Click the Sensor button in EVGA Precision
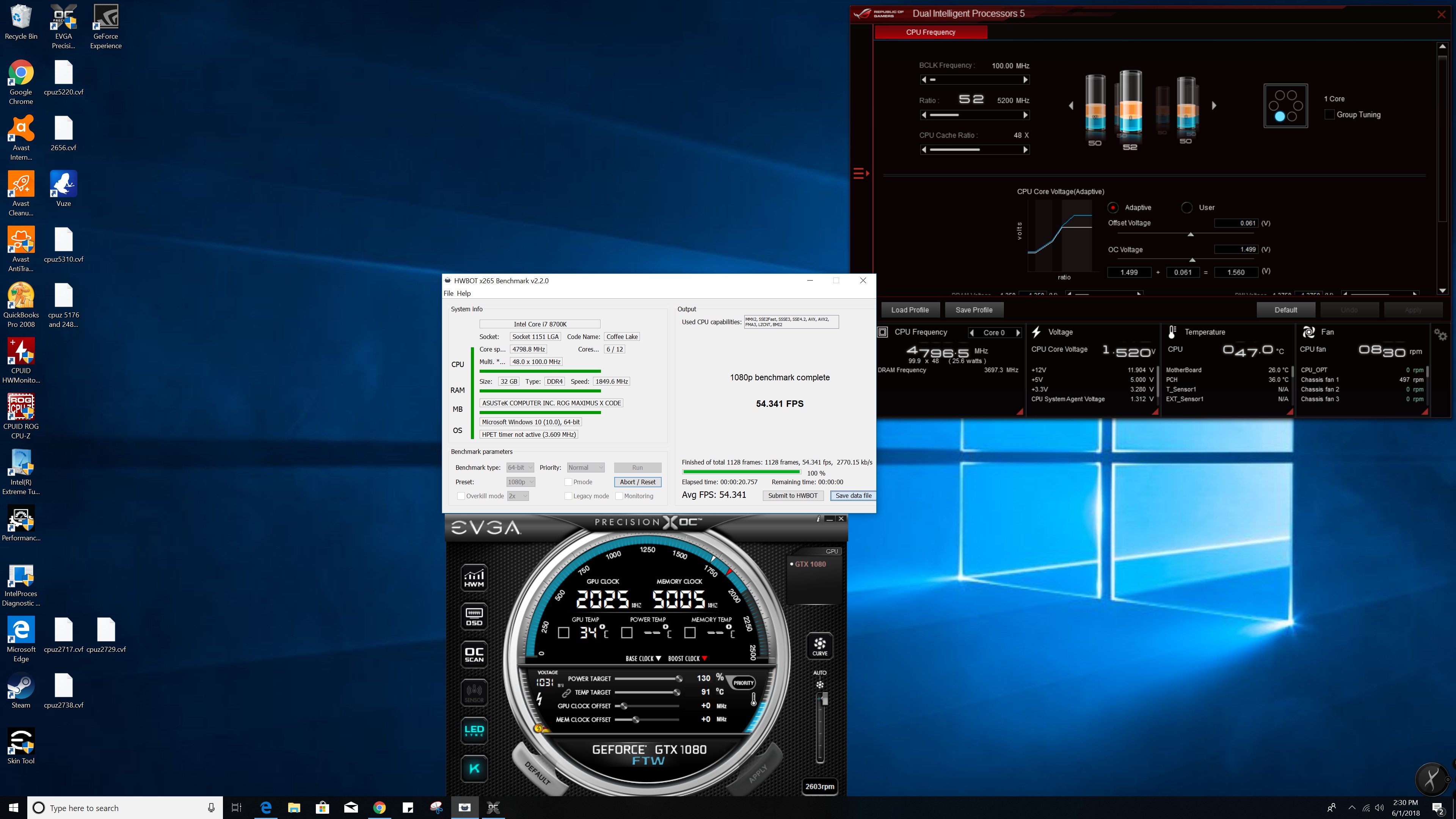Viewport: 1456px width, 819px height. 474,692
